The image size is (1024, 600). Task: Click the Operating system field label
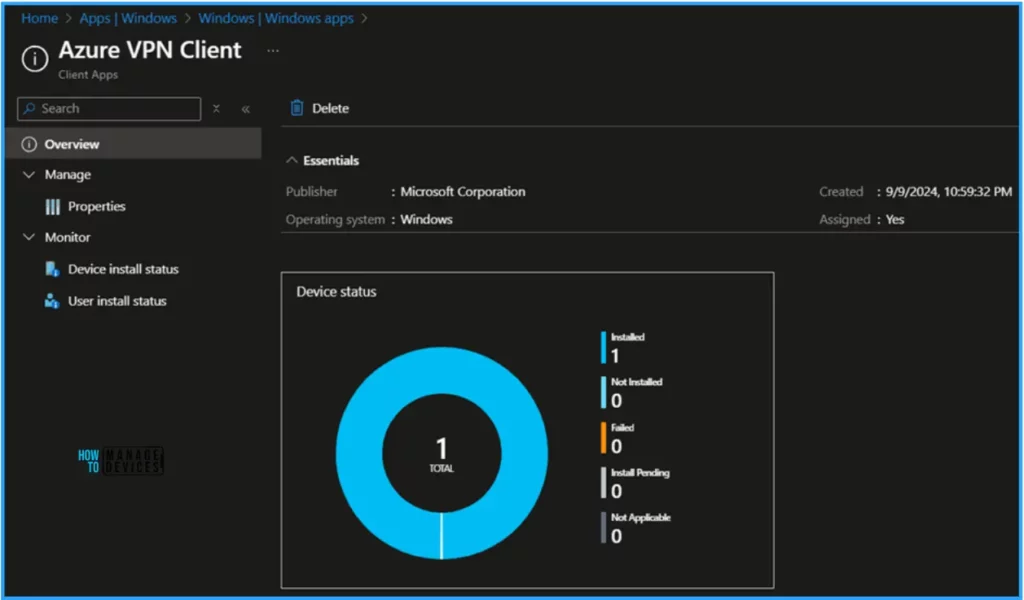(x=335, y=219)
